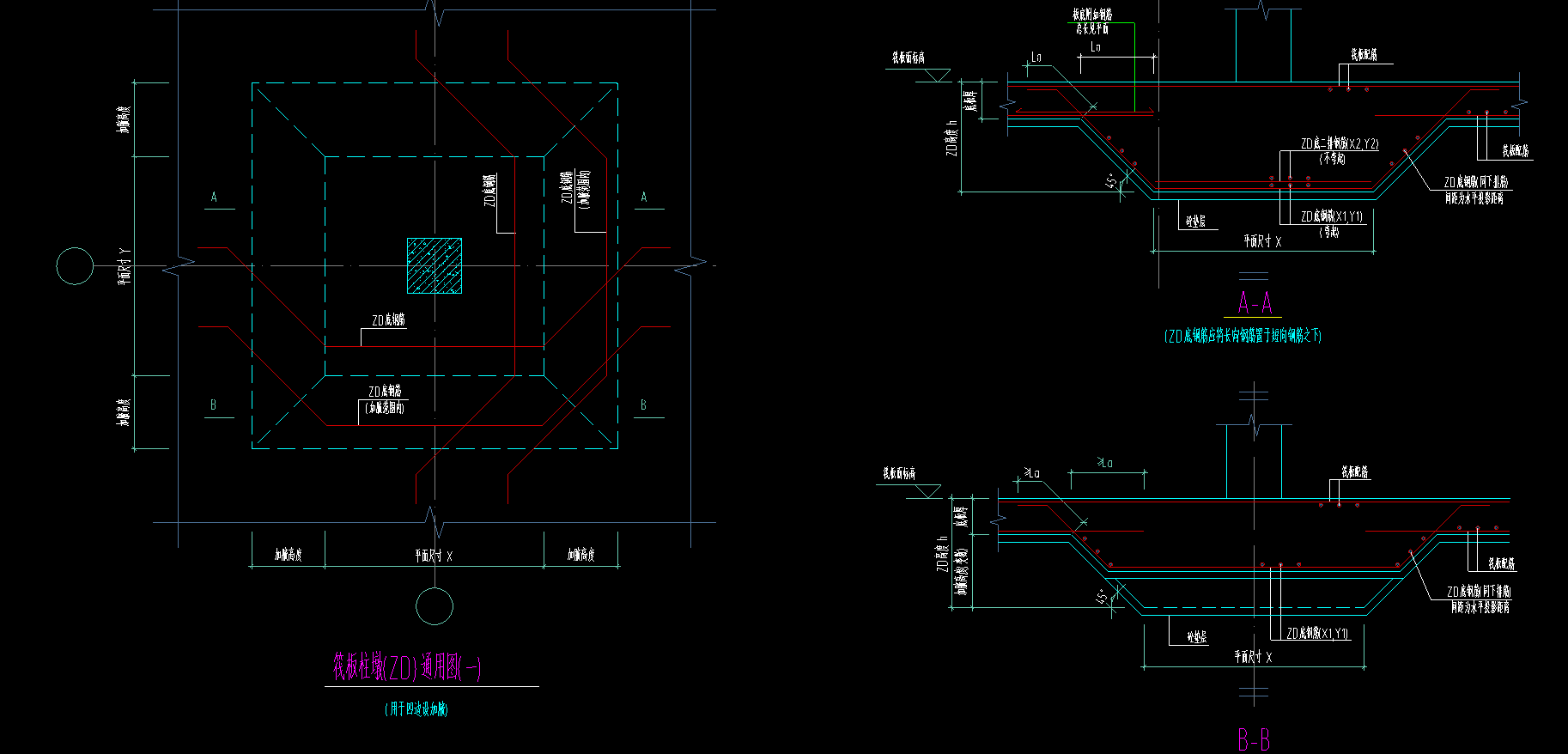The width and height of the screenshot is (1568, 754).
Task: Select the magenta title 筏板柱墩(ZD)通用图(一)
Action: 407,667
